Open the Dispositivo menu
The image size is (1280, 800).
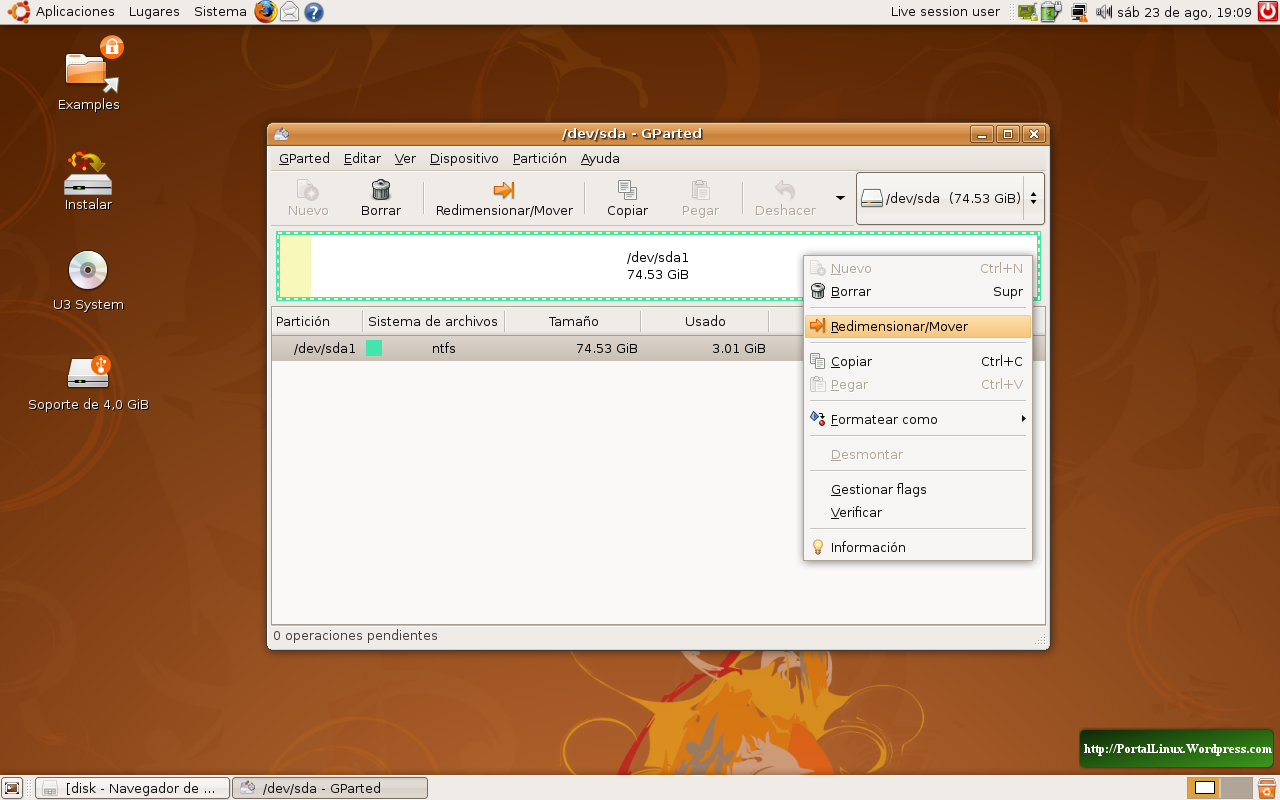[464, 158]
